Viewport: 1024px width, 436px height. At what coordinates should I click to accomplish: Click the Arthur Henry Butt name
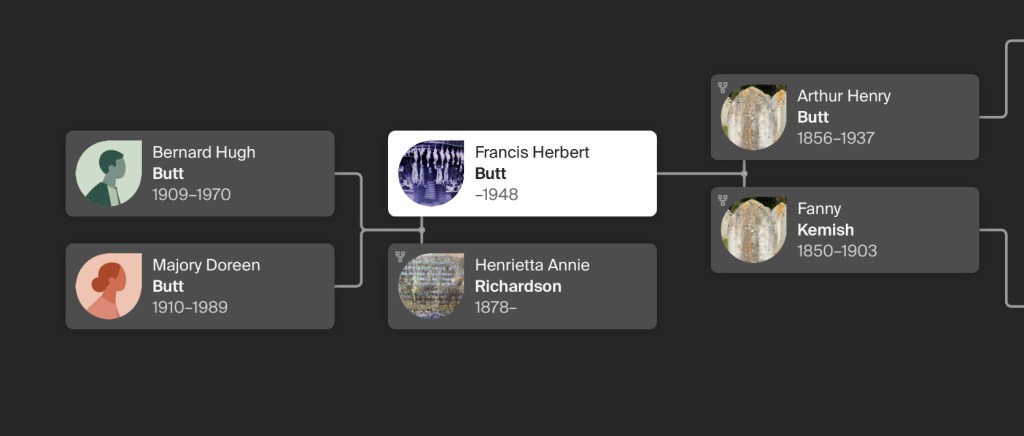coord(843,106)
